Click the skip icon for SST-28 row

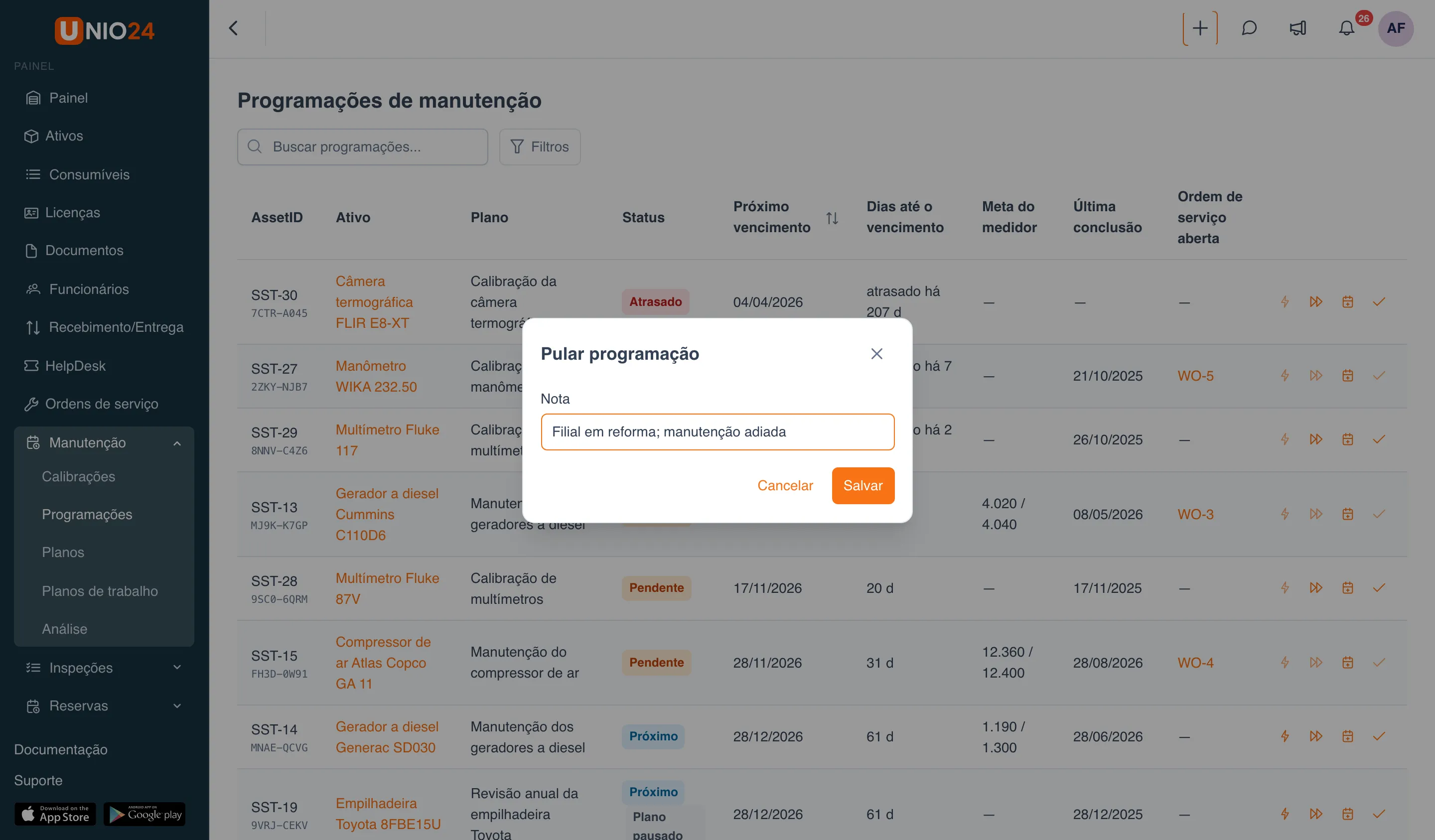[1315, 588]
